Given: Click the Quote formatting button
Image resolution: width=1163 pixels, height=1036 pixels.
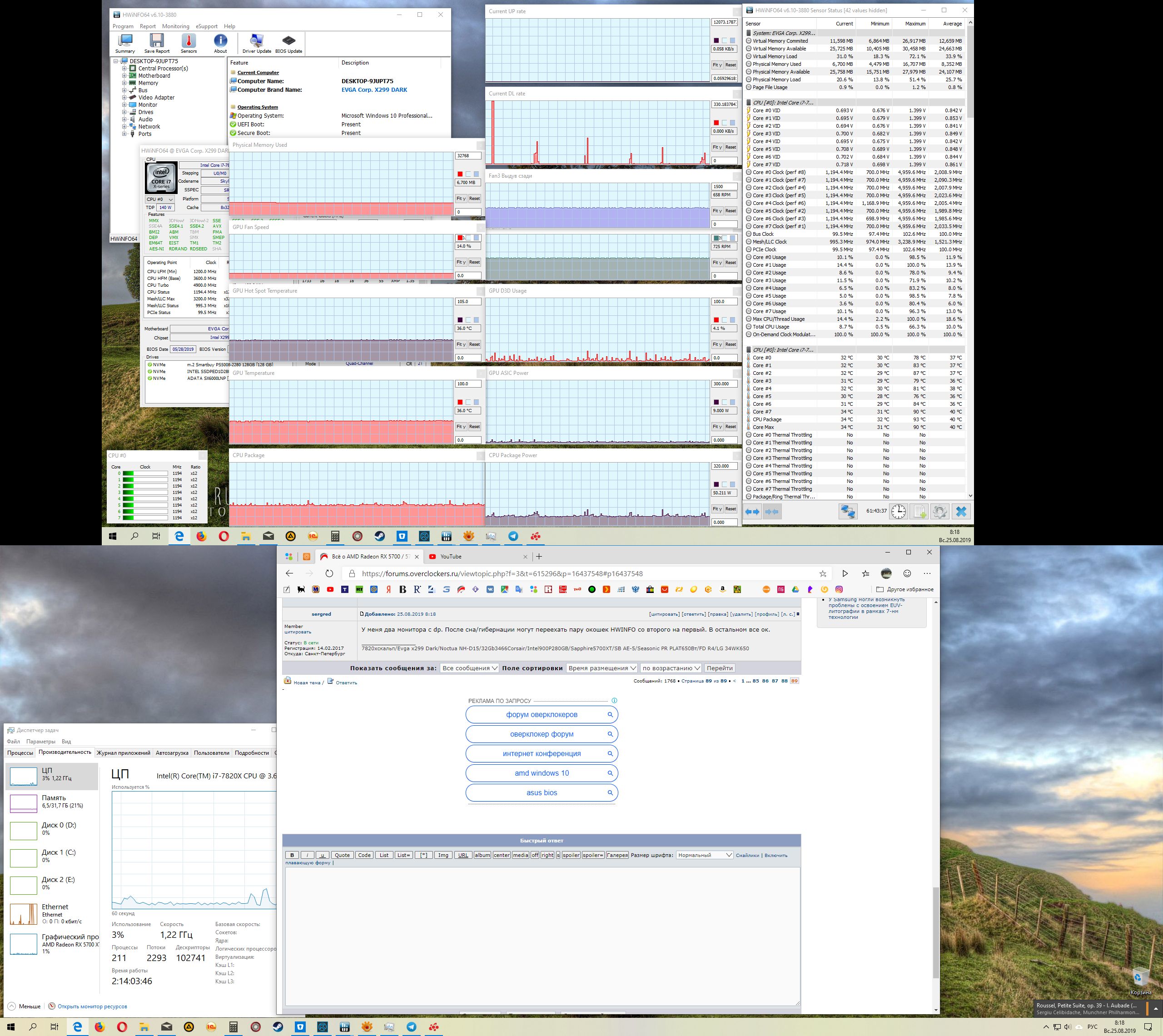Looking at the screenshot, I should coord(342,855).
